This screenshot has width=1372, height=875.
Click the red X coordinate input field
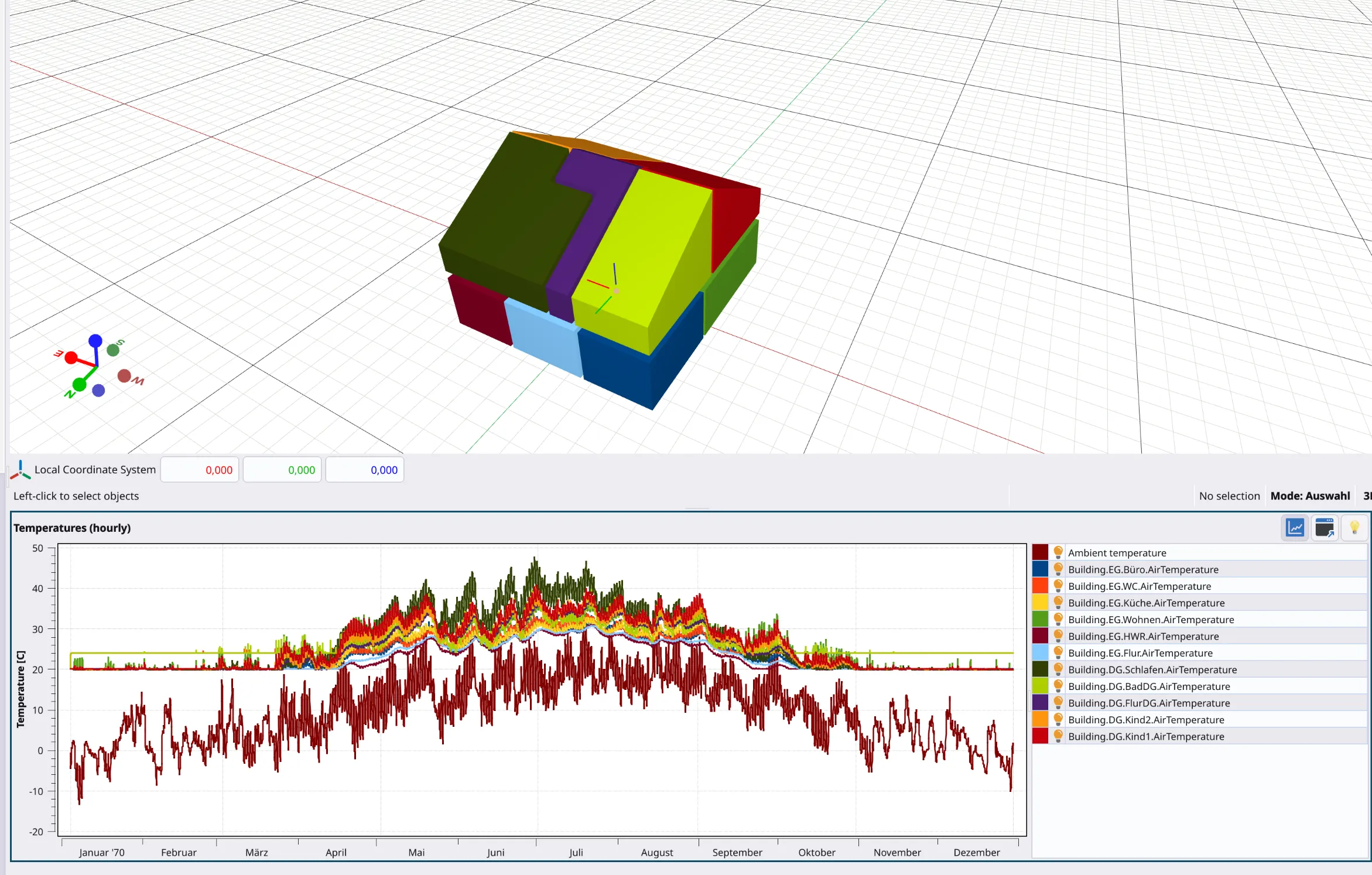tap(200, 470)
